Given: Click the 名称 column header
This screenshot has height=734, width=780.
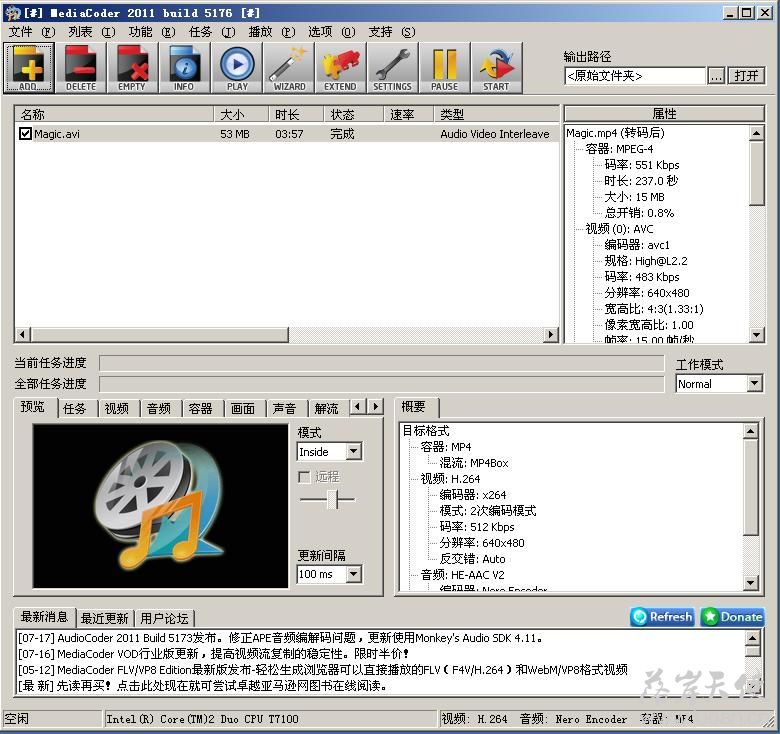Looking at the screenshot, I should point(114,114).
